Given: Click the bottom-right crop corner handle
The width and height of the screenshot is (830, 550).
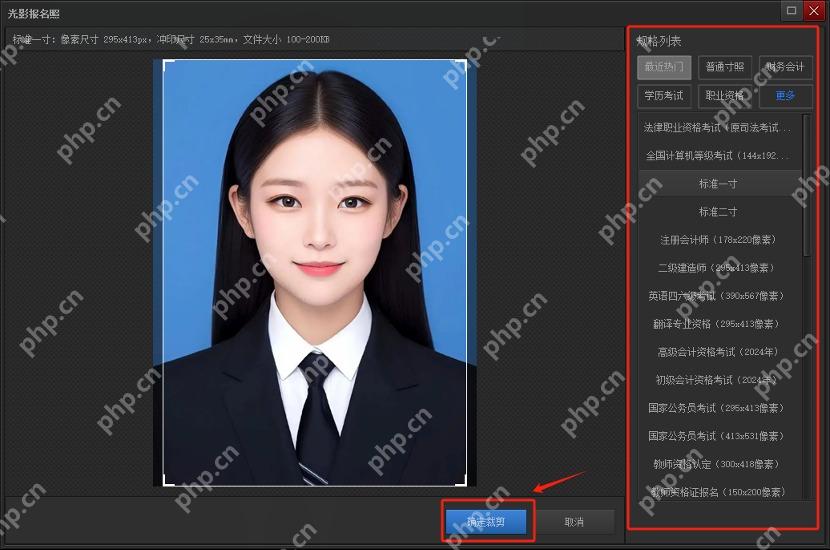Looking at the screenshot, I should coord(464,482).
